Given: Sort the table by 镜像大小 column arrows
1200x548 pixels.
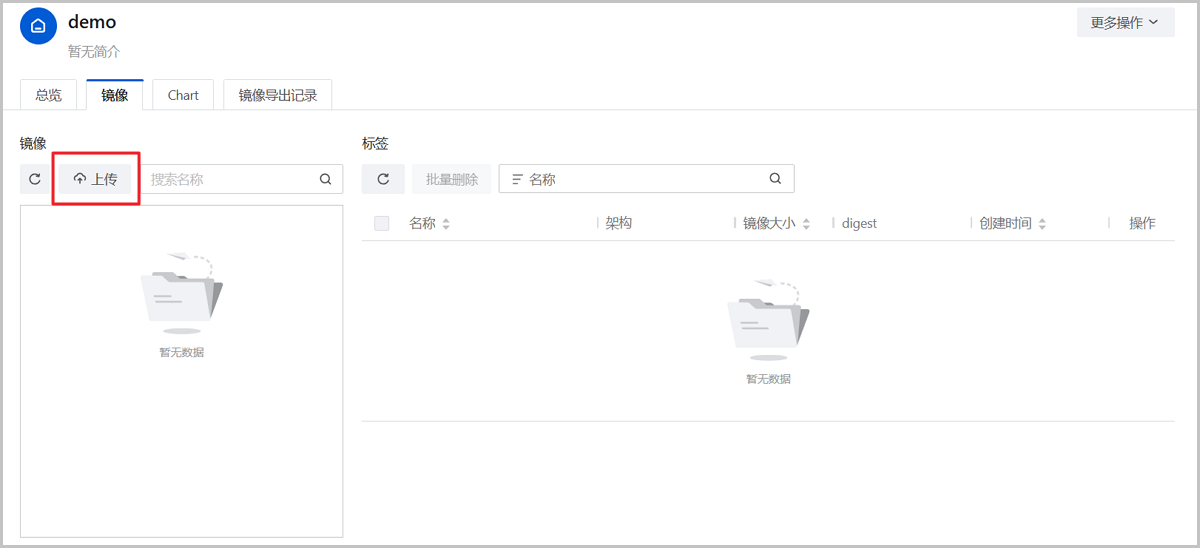Looking at the screenshot, I should pos(806,224).
